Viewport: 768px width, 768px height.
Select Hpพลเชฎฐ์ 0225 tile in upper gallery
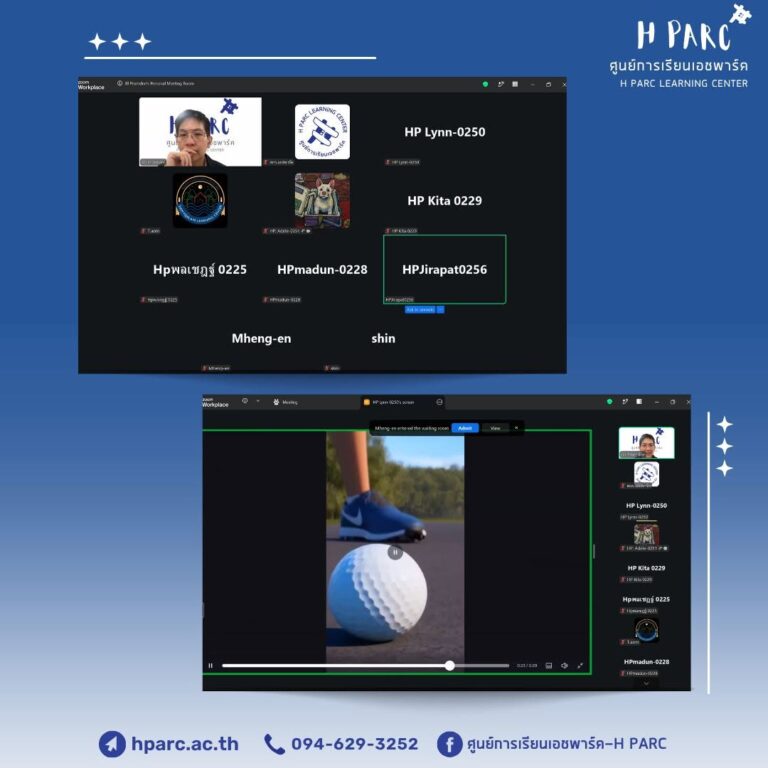(x=200, y=269)
